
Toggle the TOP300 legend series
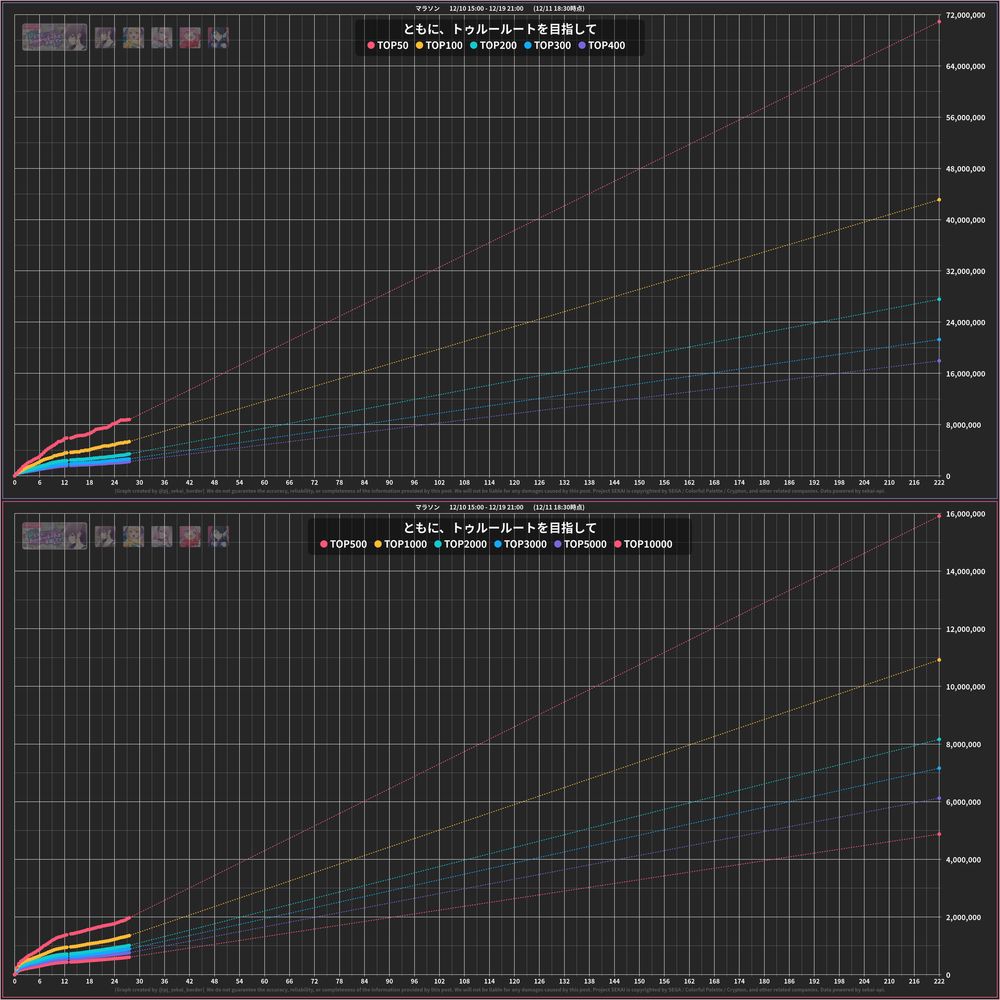coord(547,45)
